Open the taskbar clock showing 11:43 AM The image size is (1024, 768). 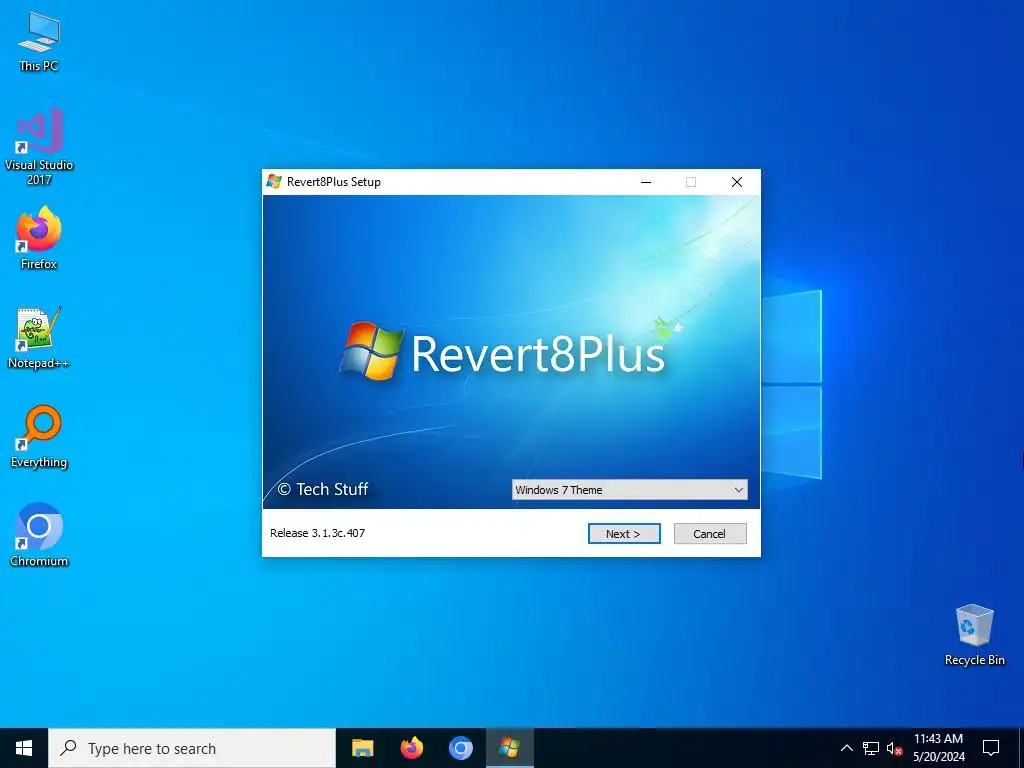(x=938, y=748)
